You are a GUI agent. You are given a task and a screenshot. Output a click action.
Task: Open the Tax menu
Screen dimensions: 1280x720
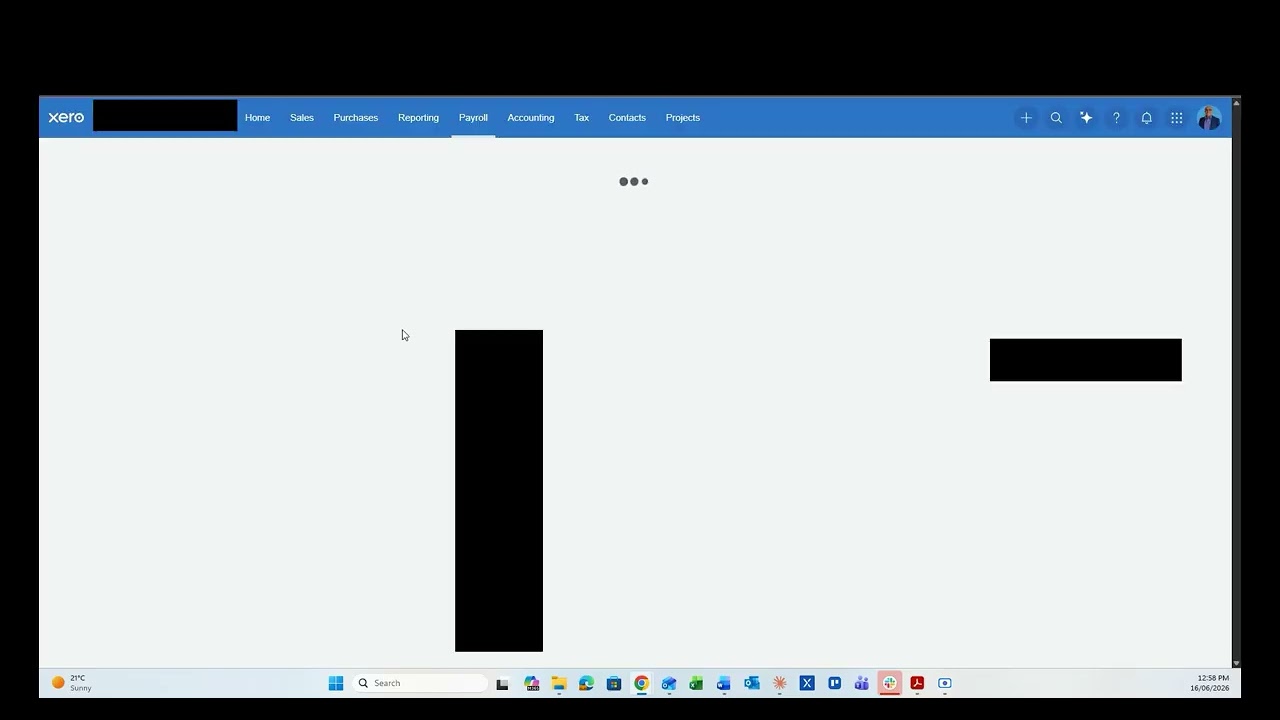tap(581, 117)
